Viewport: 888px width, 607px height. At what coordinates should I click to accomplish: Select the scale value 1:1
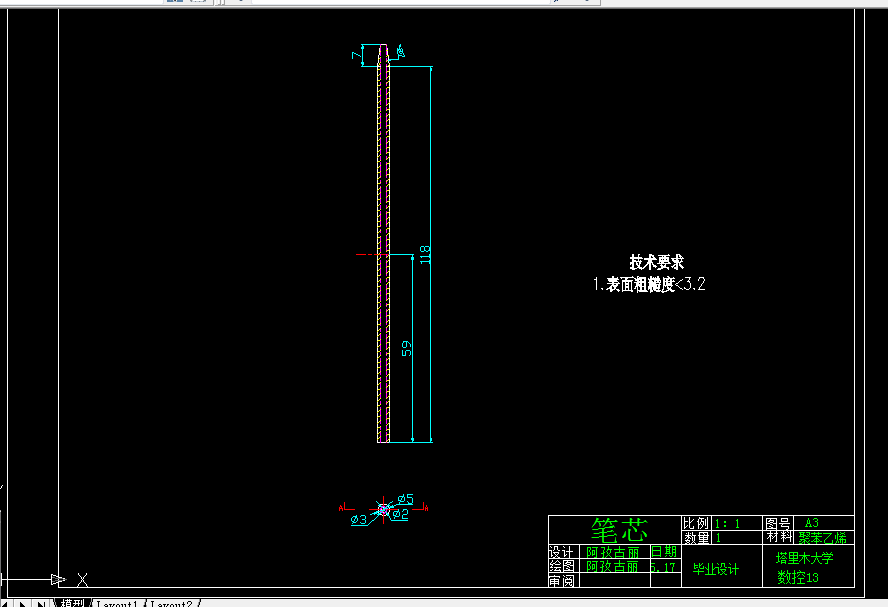click(x=727, y=524)
